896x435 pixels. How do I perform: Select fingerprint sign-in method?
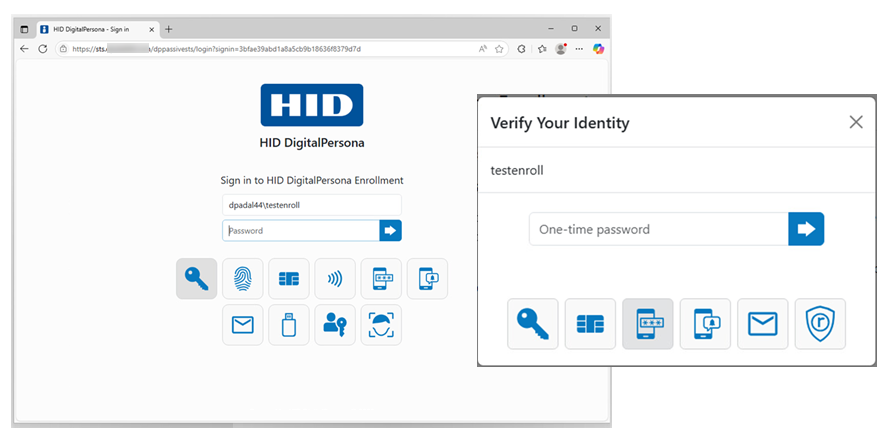coord(243,279)
